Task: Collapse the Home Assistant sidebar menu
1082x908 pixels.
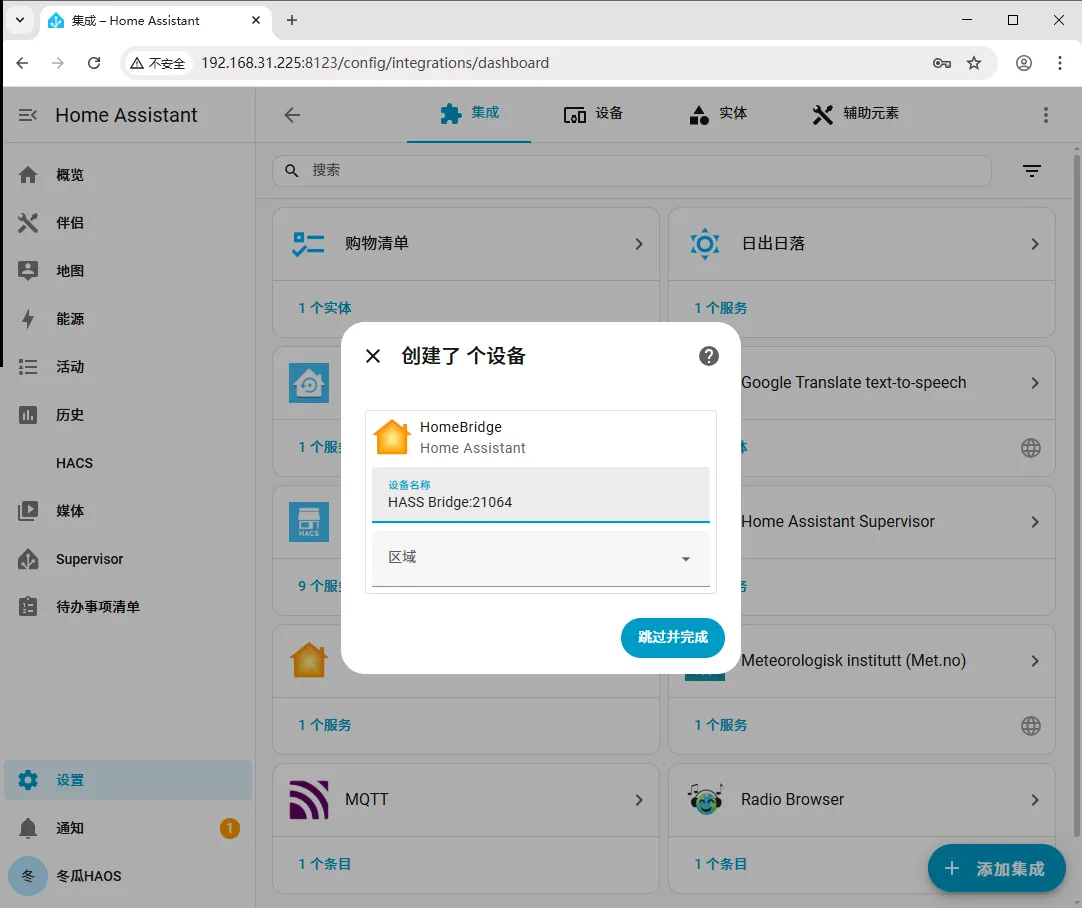Action: point(28,115)
